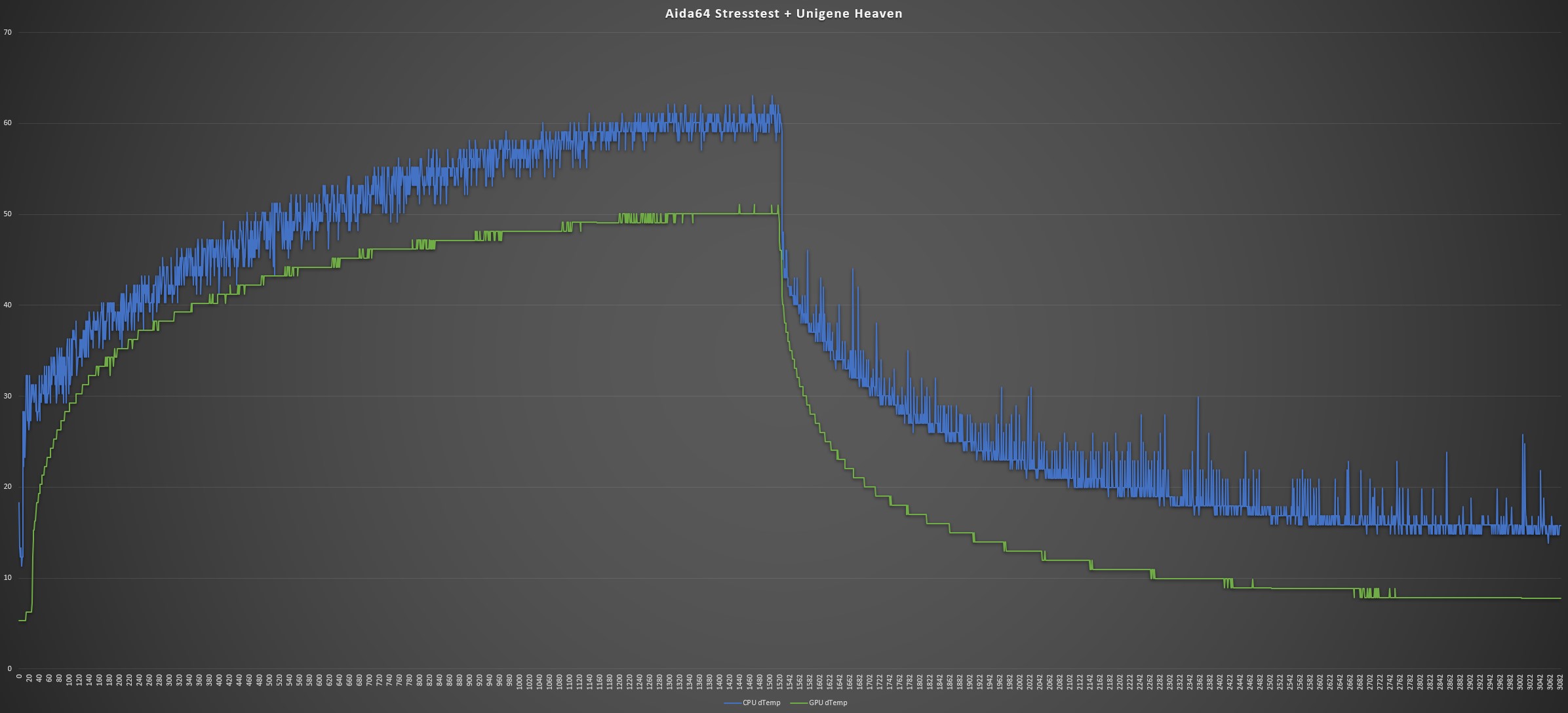Click the 60 label on the vertical axis

click(7, 123)
